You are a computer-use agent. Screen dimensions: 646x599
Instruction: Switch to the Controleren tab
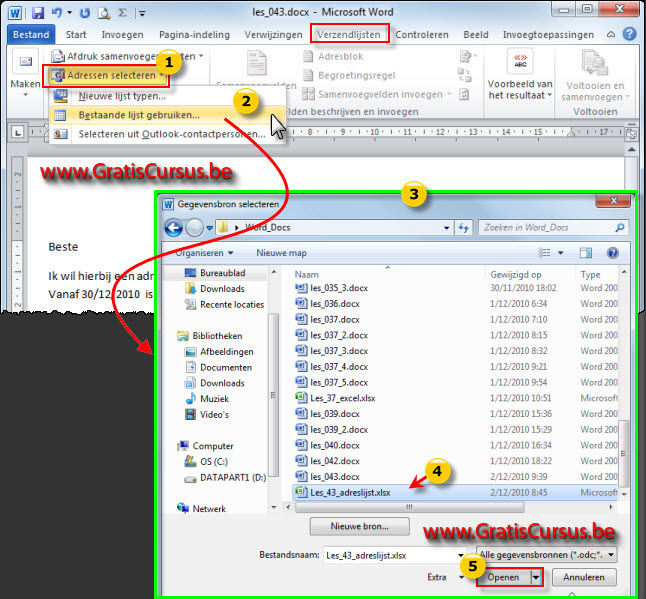click(422, 35)
